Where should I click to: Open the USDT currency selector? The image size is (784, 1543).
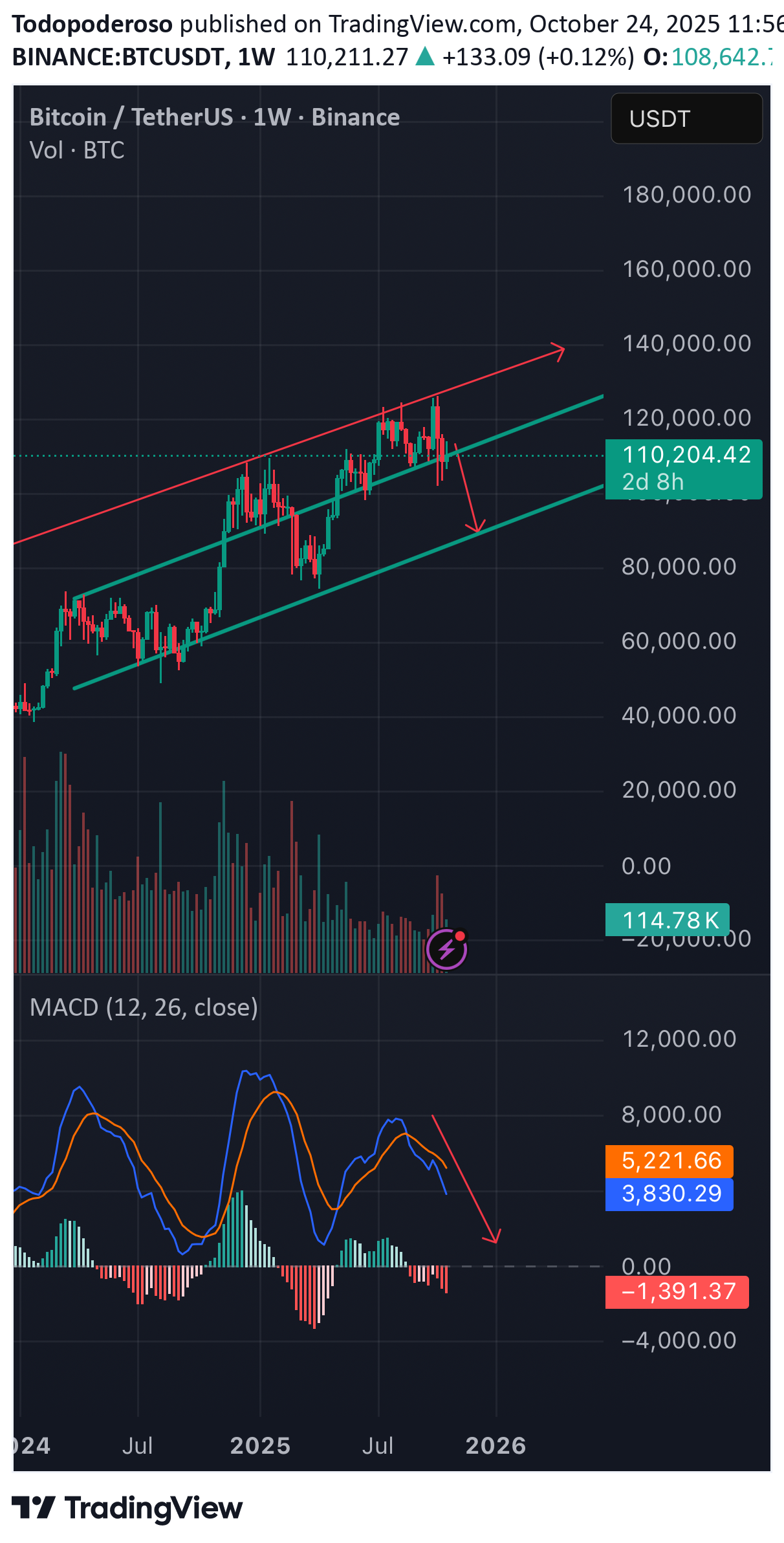(x=686, y=119)
